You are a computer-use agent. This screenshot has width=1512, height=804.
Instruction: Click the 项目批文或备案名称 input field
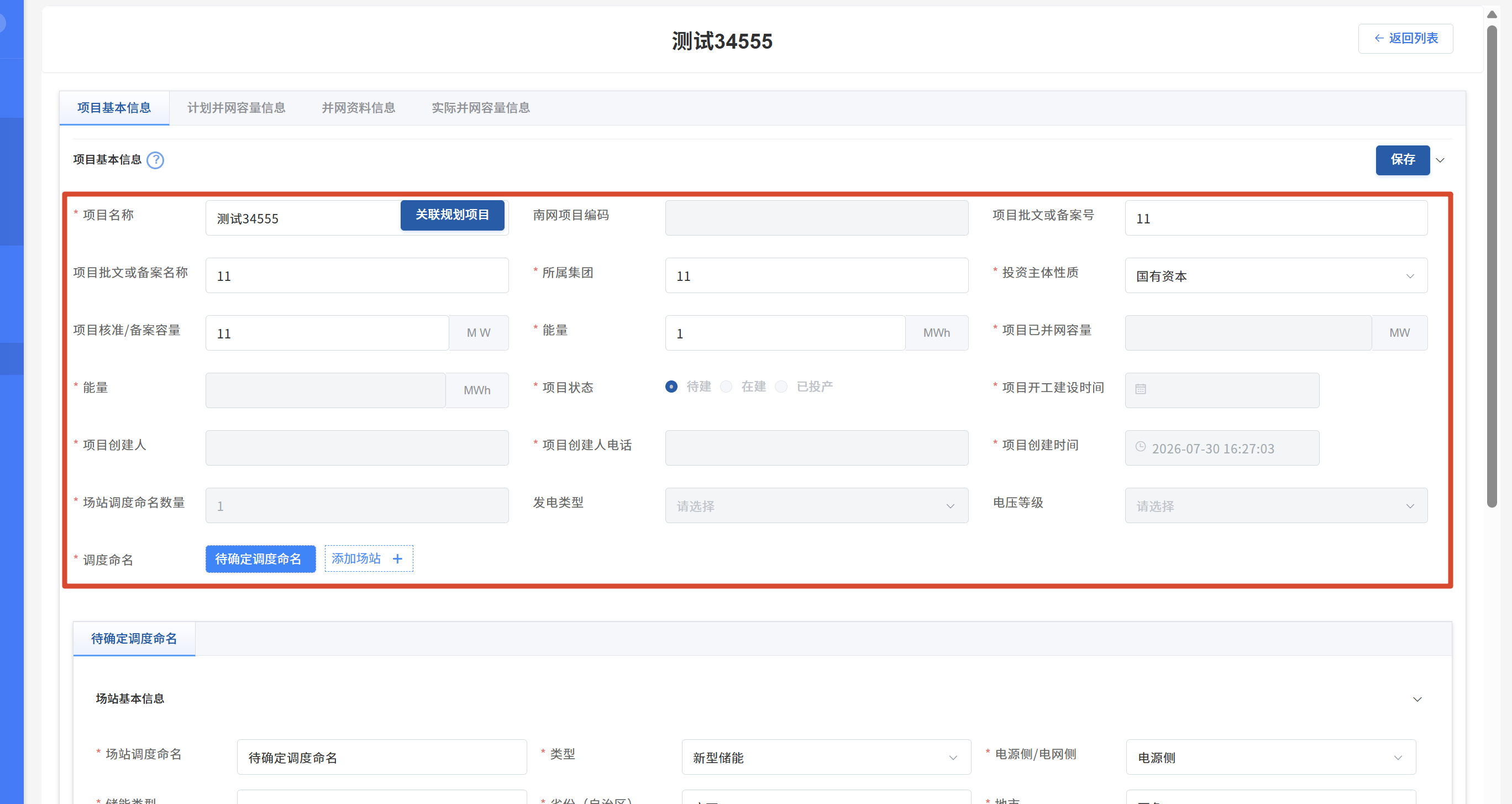356,275
